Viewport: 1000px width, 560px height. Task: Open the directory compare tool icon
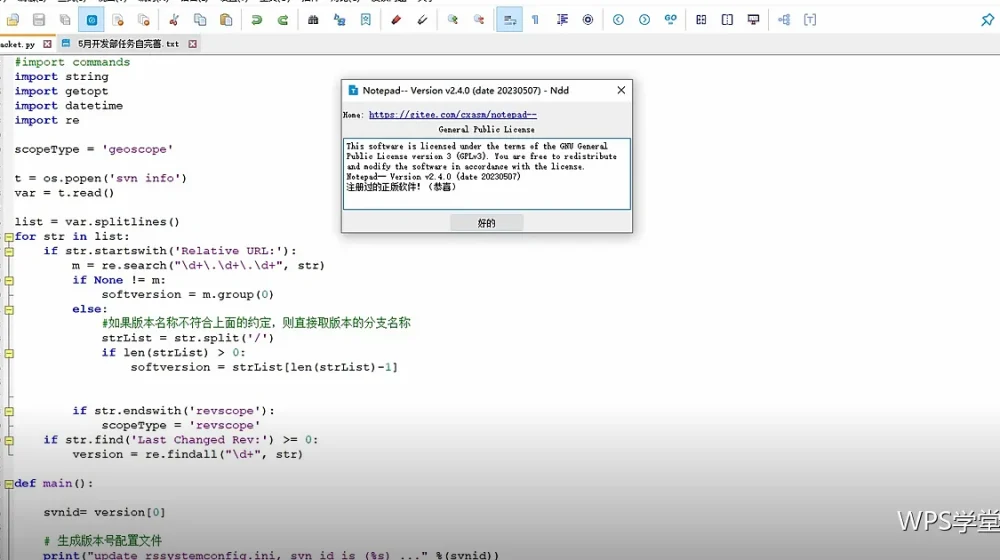tap(727, 20)
